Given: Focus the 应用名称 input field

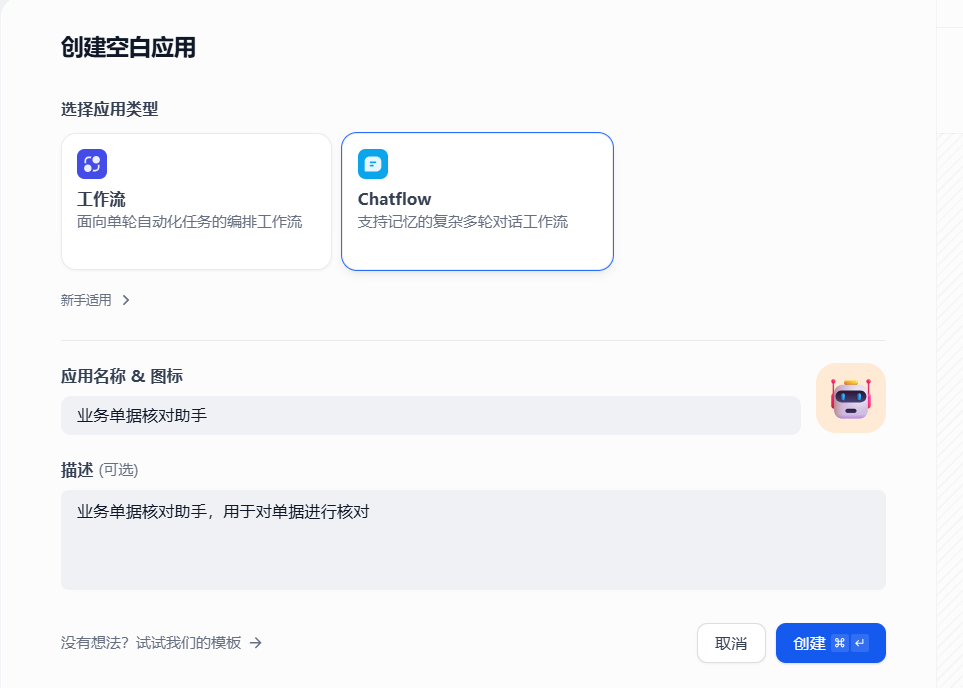Looking at the screenshot, I should pos(431,416).
